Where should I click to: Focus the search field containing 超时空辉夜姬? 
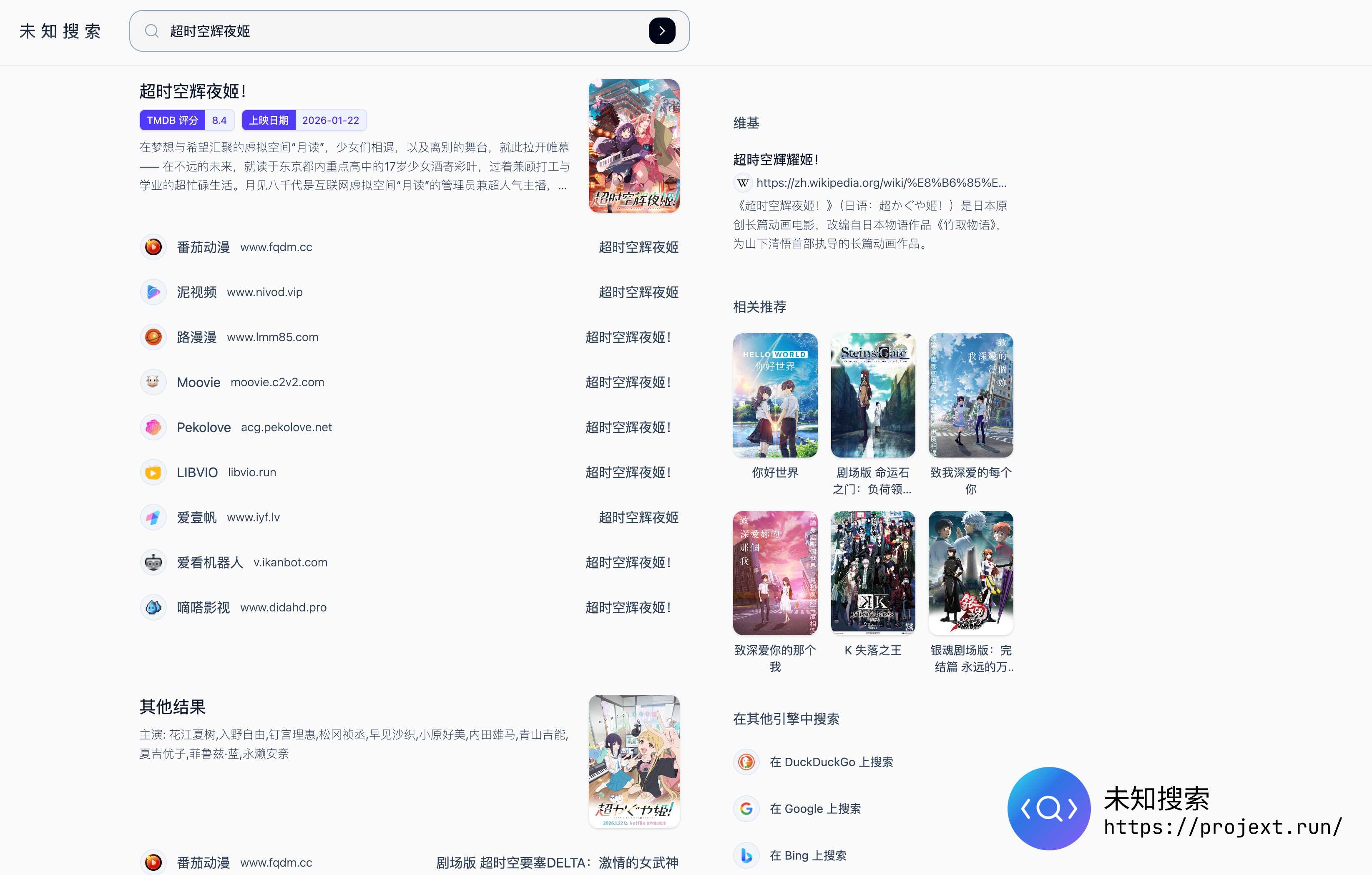409,31
